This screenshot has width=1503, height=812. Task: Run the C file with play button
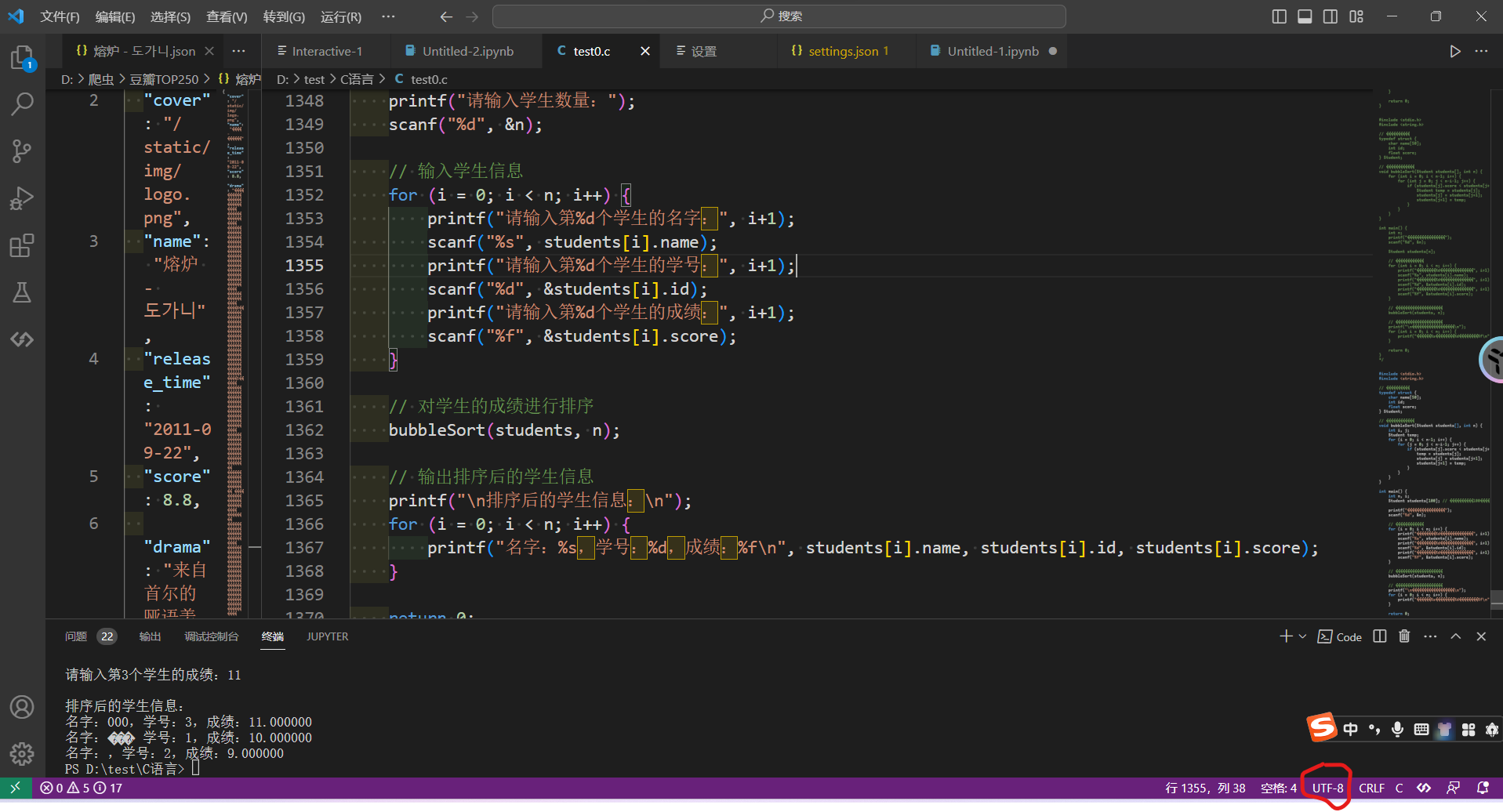(x=1454, y=51)
